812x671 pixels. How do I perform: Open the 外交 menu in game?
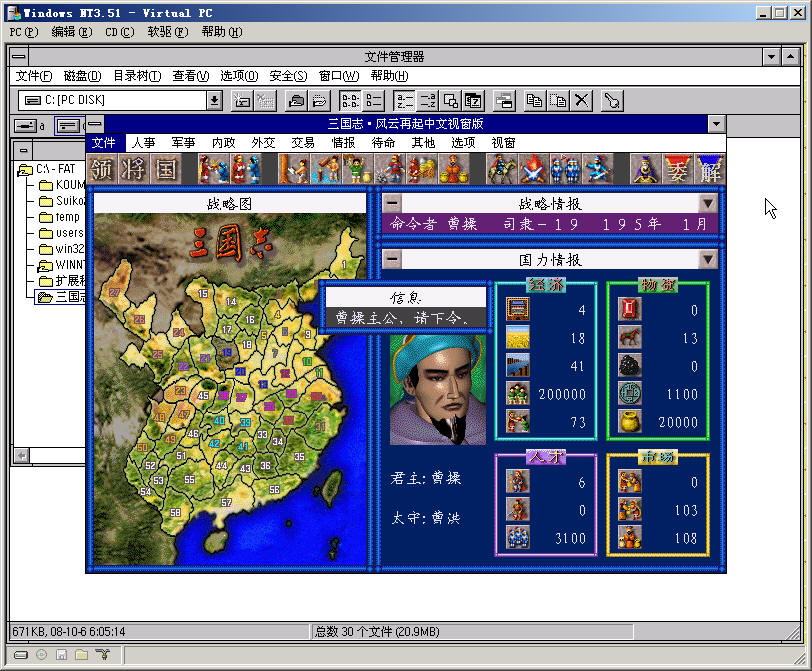263,143
